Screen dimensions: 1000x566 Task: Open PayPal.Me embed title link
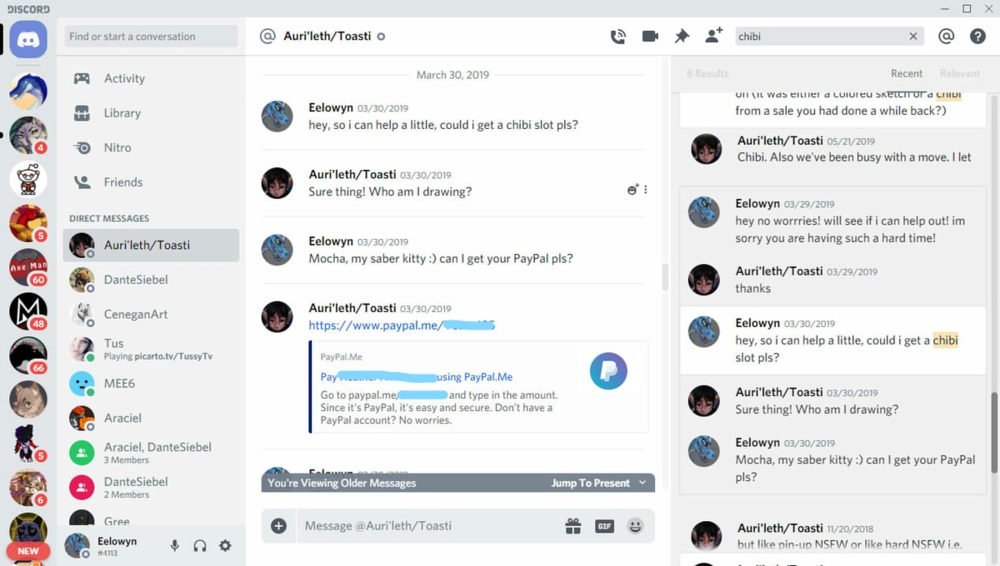tap(416, 376)
